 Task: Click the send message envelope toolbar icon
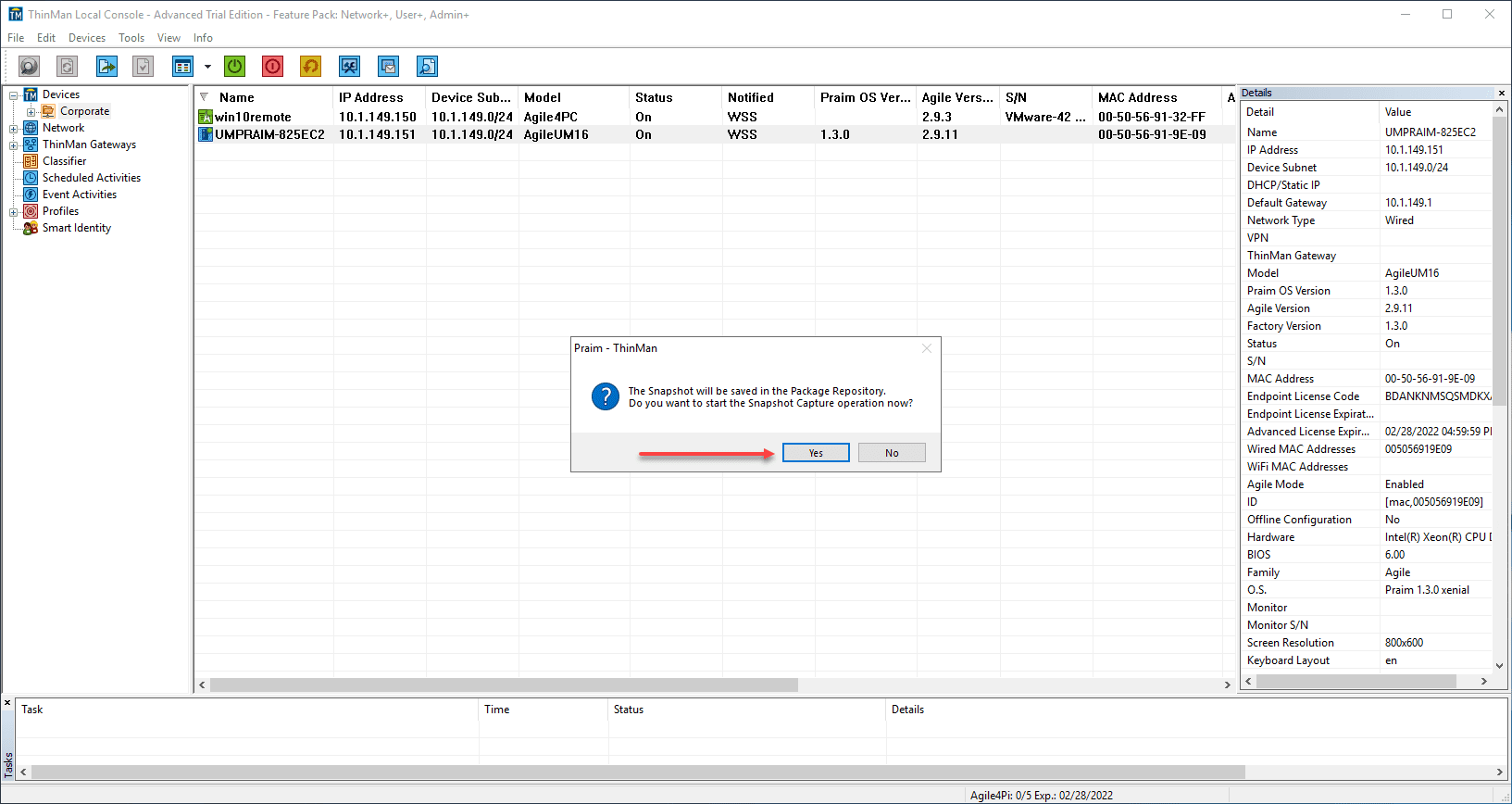388,67
